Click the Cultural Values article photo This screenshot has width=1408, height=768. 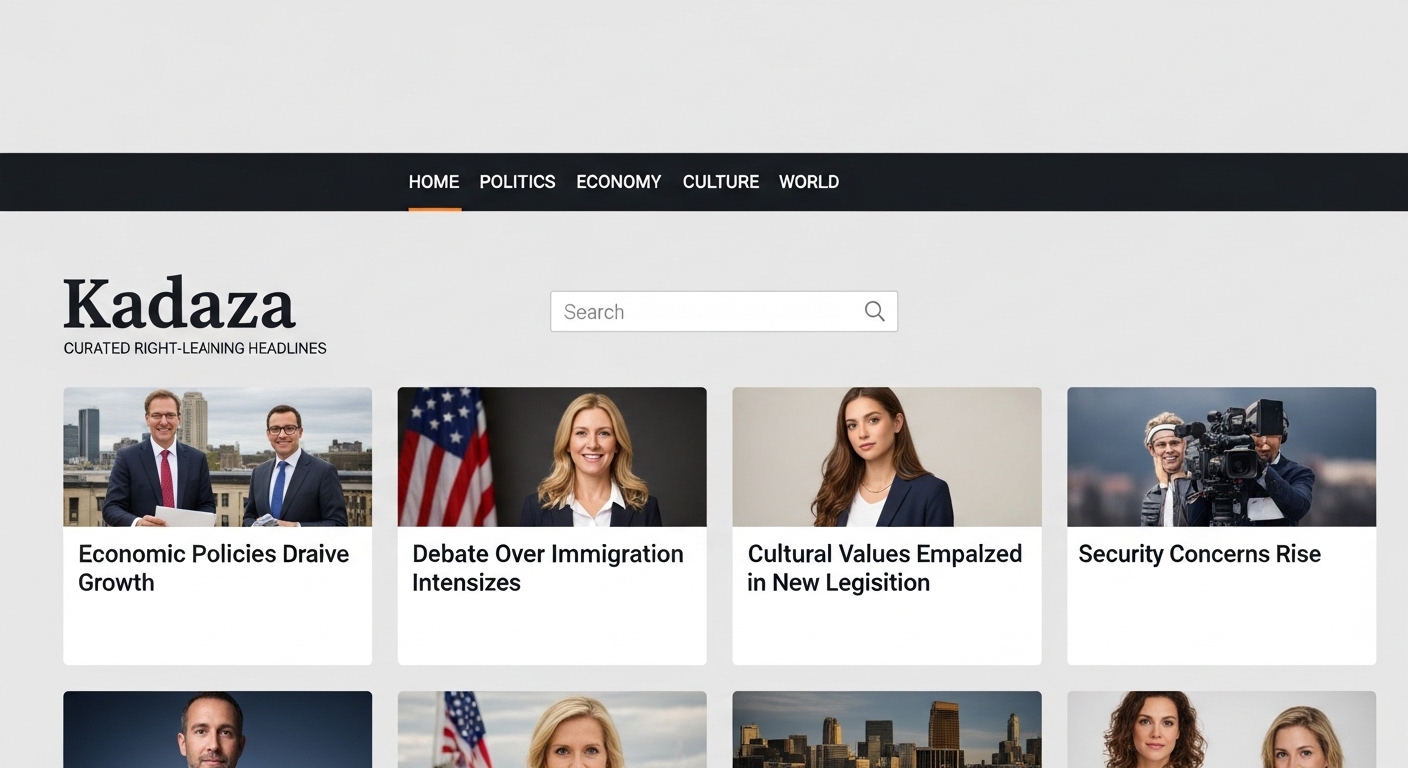click(886, 456)
